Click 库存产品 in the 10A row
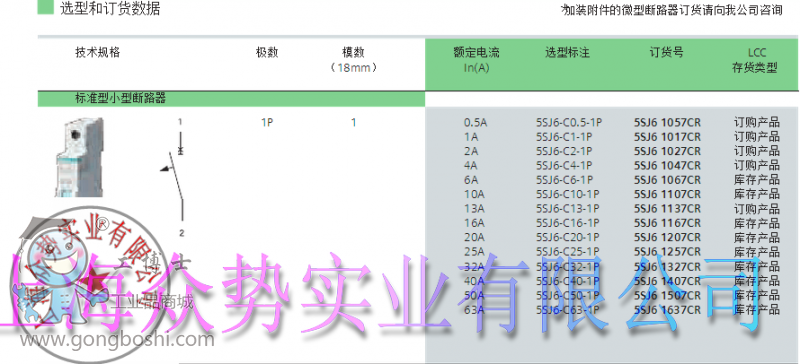 [757, 194]
